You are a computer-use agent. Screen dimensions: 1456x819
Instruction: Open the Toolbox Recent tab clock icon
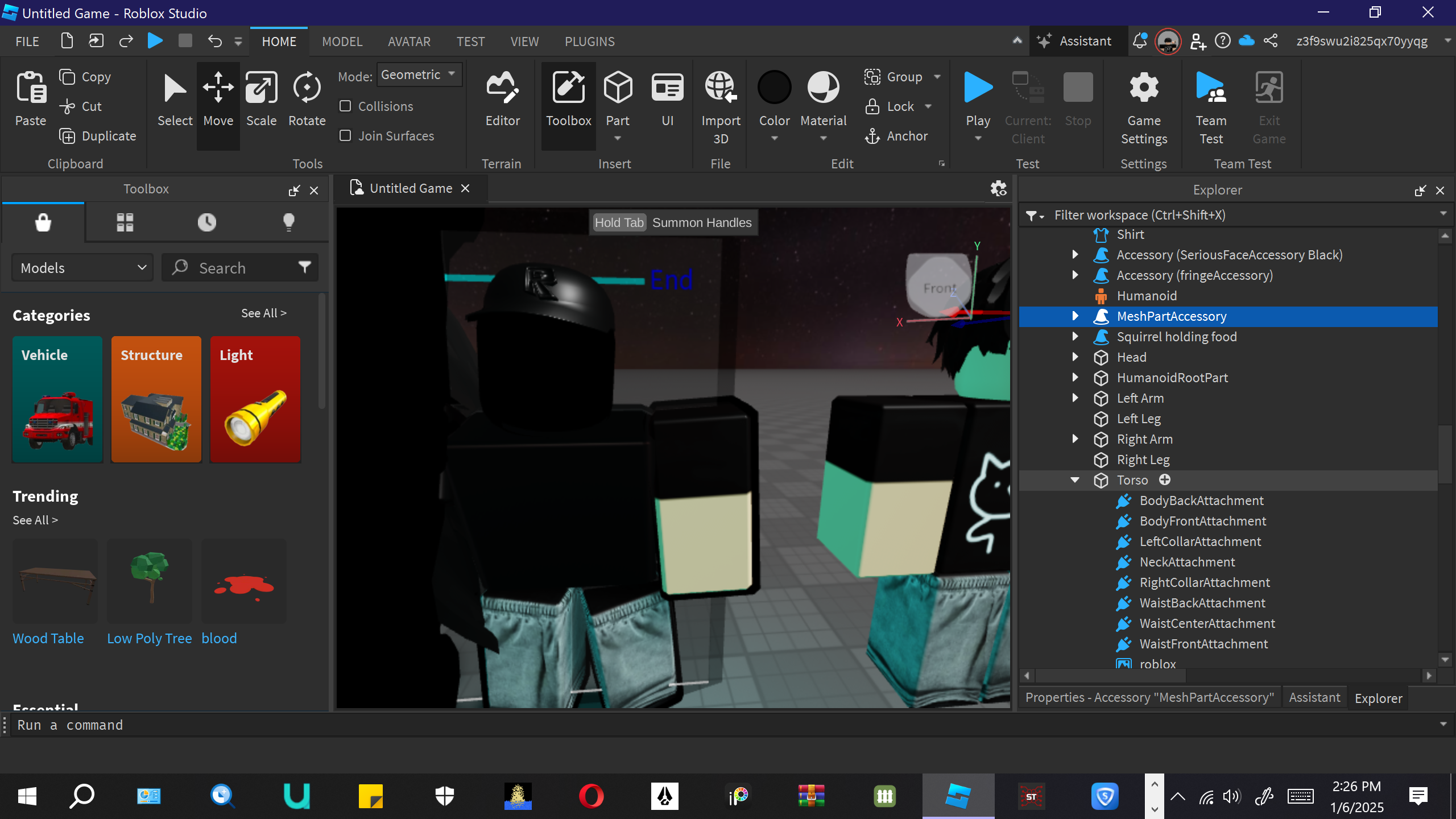click(x=206, y=222)
